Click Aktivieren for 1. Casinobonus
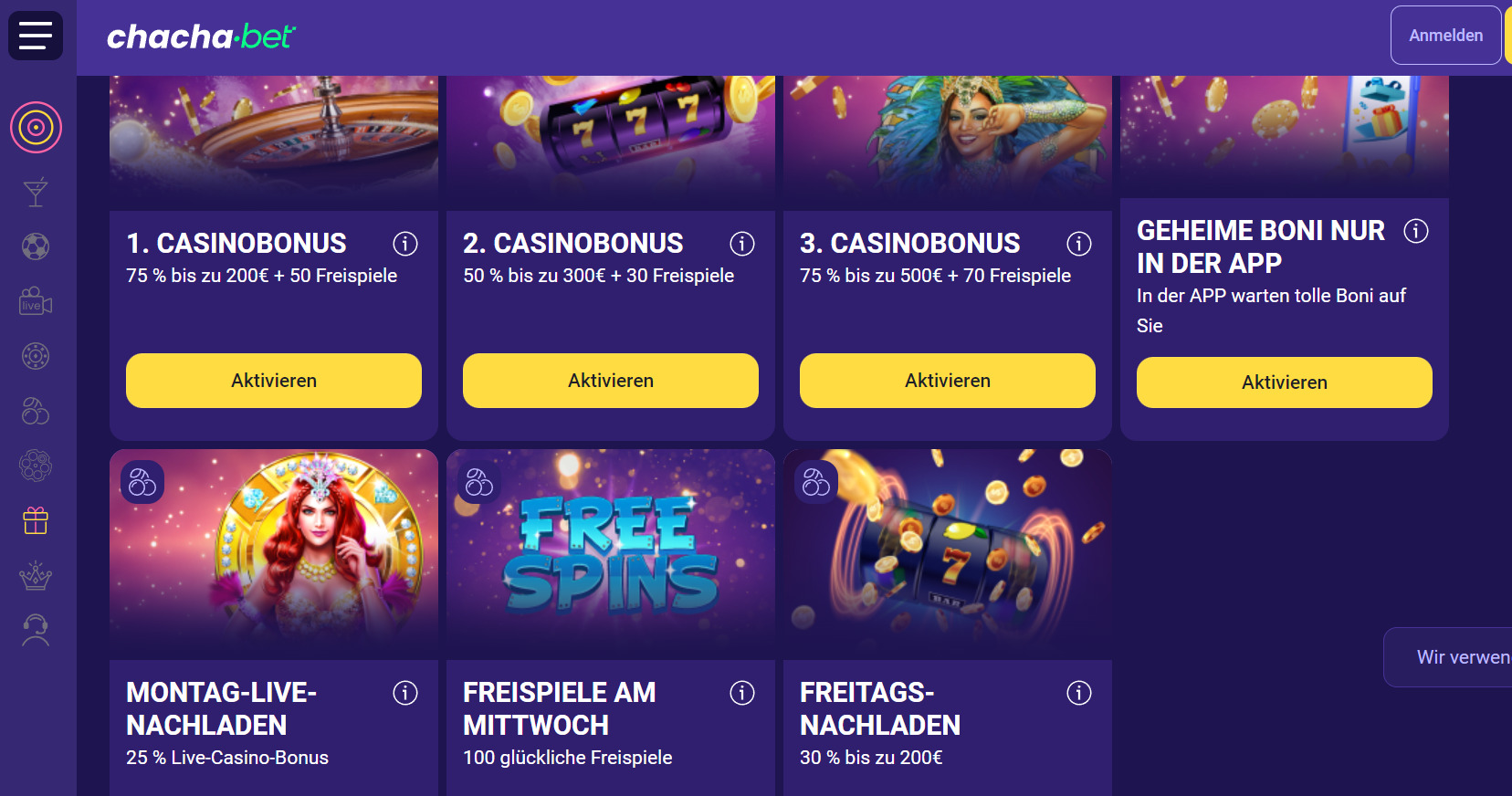This screenshot has width=1512, height=796. pyautogui.click(x=274, y=381)
